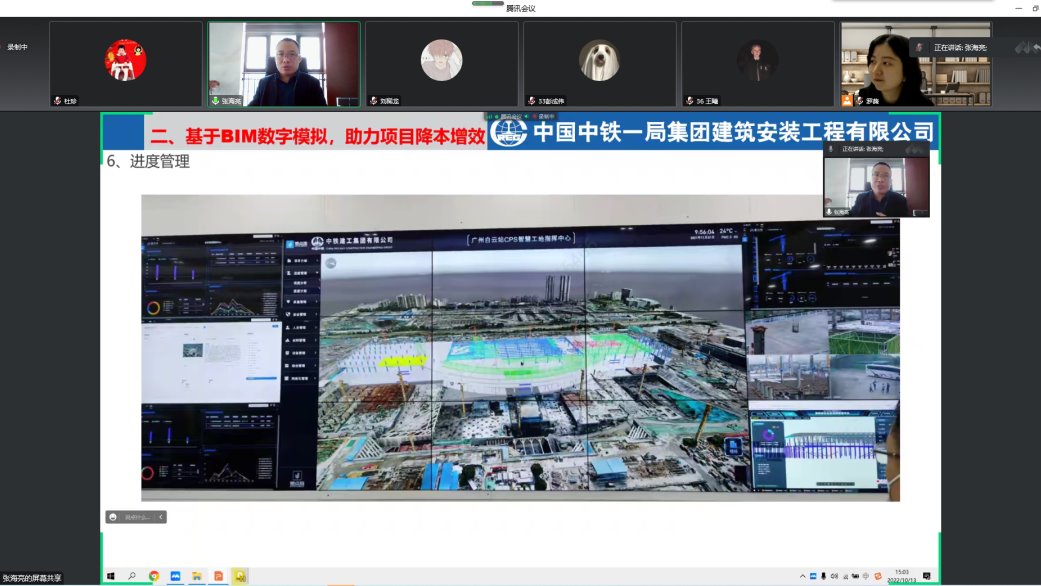Click the blue CREC company logo in slide header
Image resolution: width=1041 pixels, height=586 pixels.
click(x=509, y=131)
